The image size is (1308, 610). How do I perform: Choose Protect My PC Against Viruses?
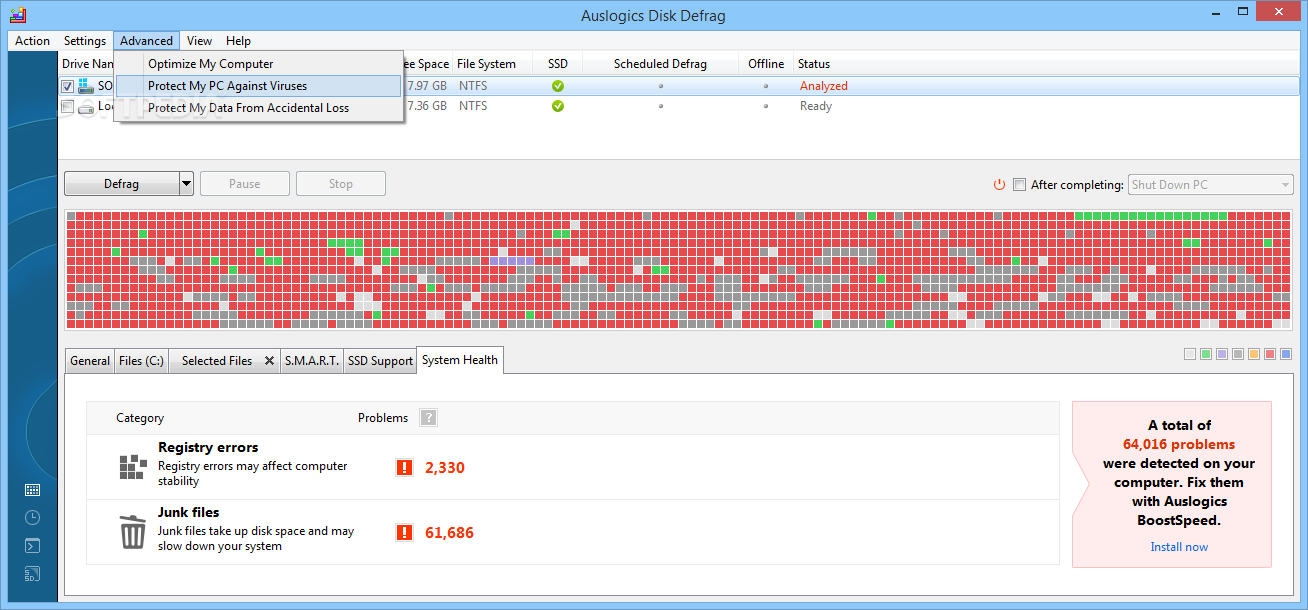pyautogui.click(x=259, y=86)
